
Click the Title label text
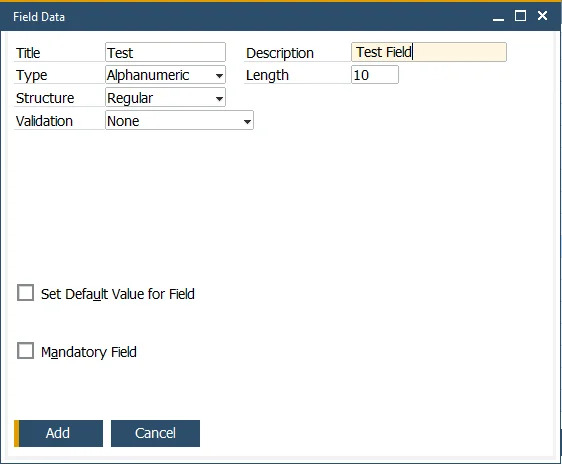pyautogui.click(x=28, y=53)
